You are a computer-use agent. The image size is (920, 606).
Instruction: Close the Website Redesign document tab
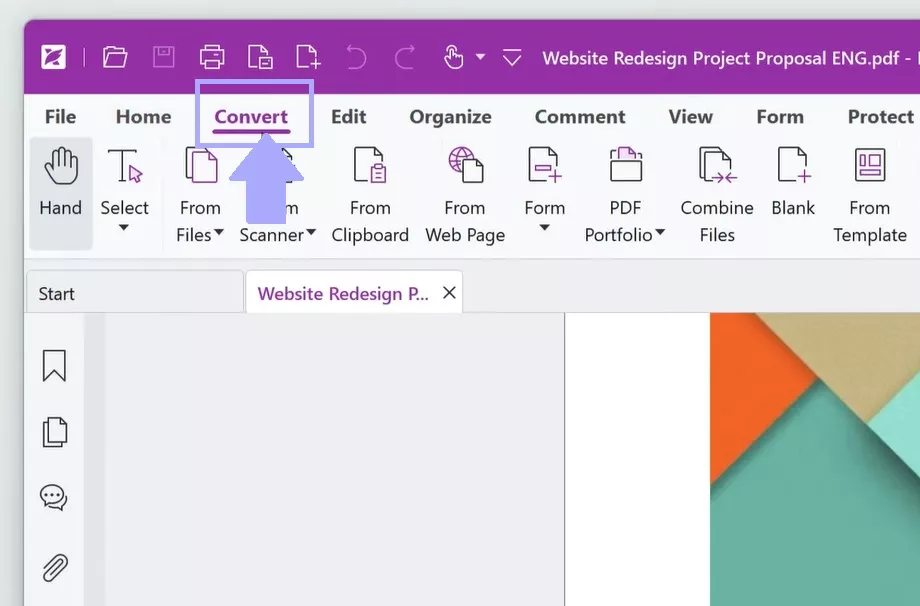click(447, 291)
